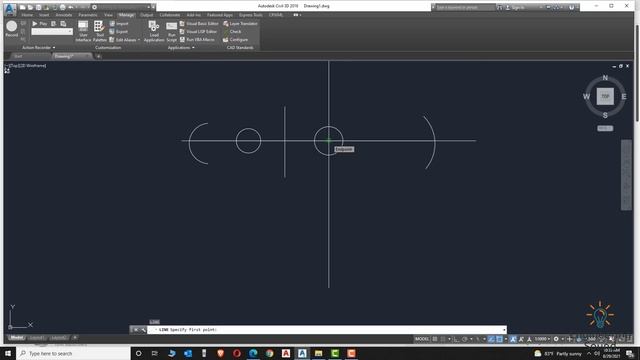The image size is (640, 360).
Task: Click the Open file quick access icon
Action: pos(30,7)
